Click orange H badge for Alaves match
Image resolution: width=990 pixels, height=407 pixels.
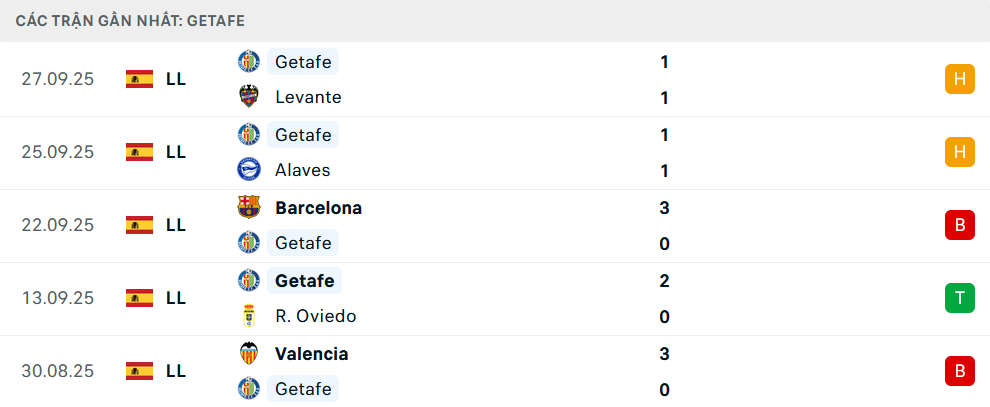coord(959,152)
